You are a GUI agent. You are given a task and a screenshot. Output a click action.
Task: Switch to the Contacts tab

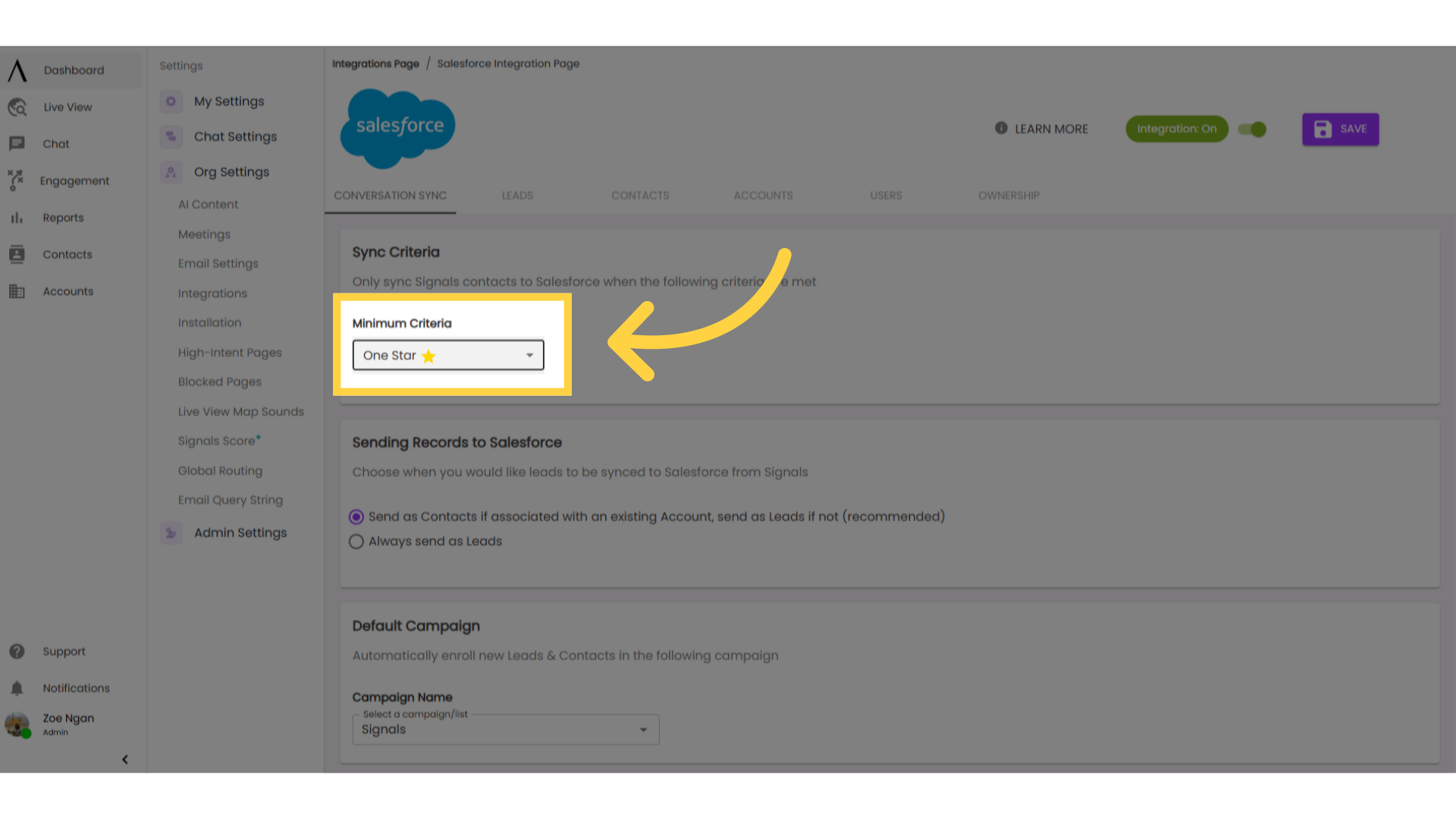[640, 196]
